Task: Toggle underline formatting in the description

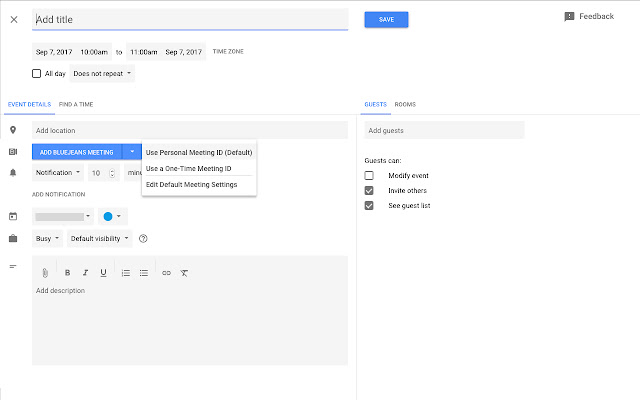Action: coord(103,272)
